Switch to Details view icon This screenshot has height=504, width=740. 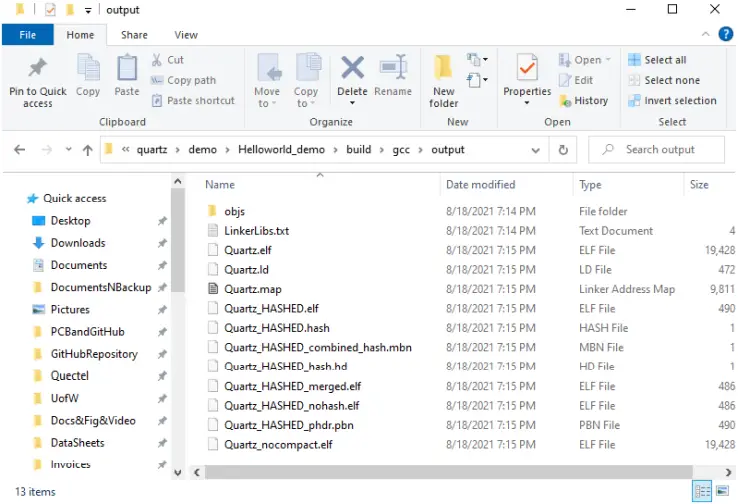(x=702, y=491)
